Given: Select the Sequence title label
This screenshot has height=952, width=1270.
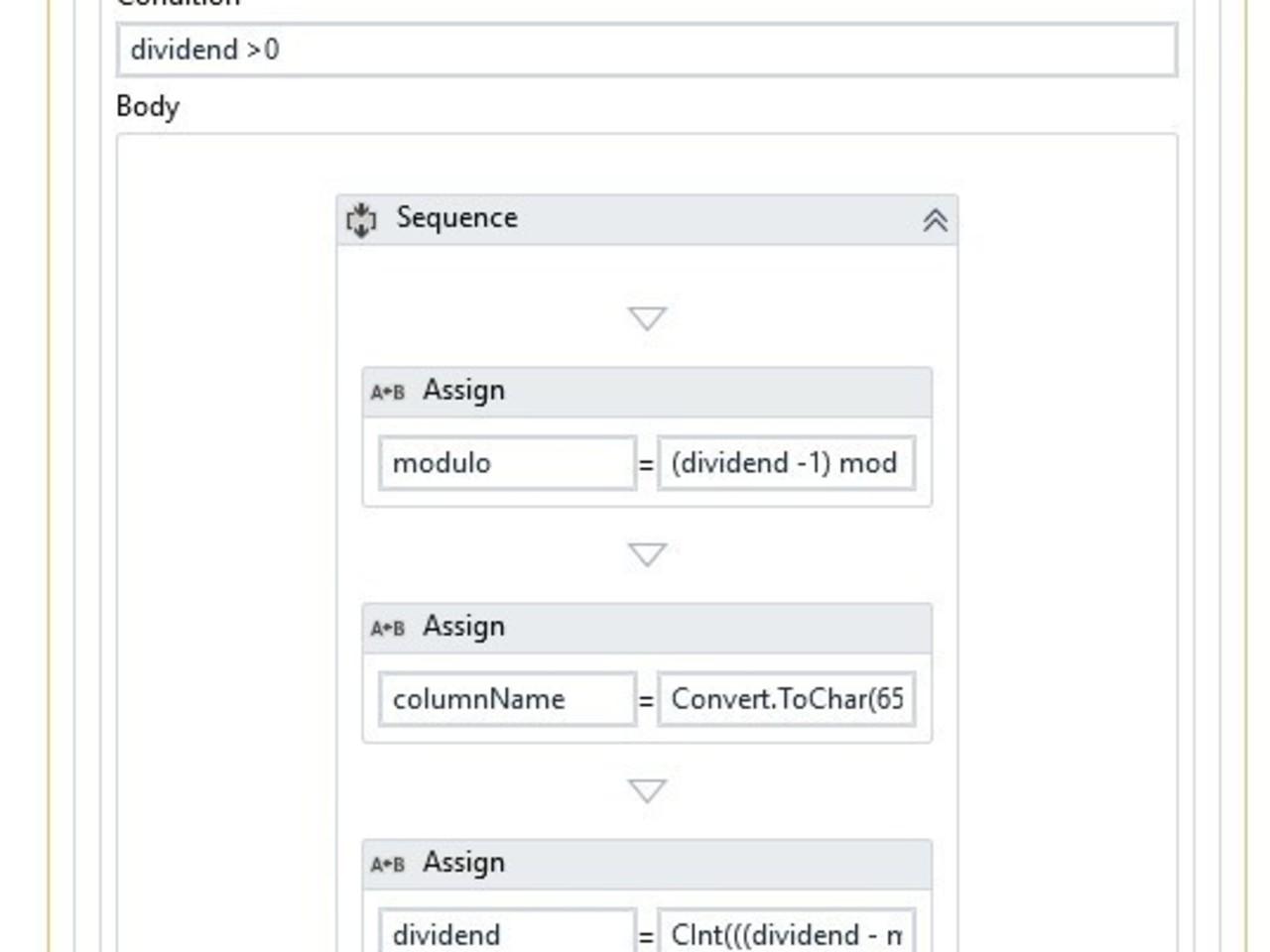Looking at the screenshot, I should (456, 218).
